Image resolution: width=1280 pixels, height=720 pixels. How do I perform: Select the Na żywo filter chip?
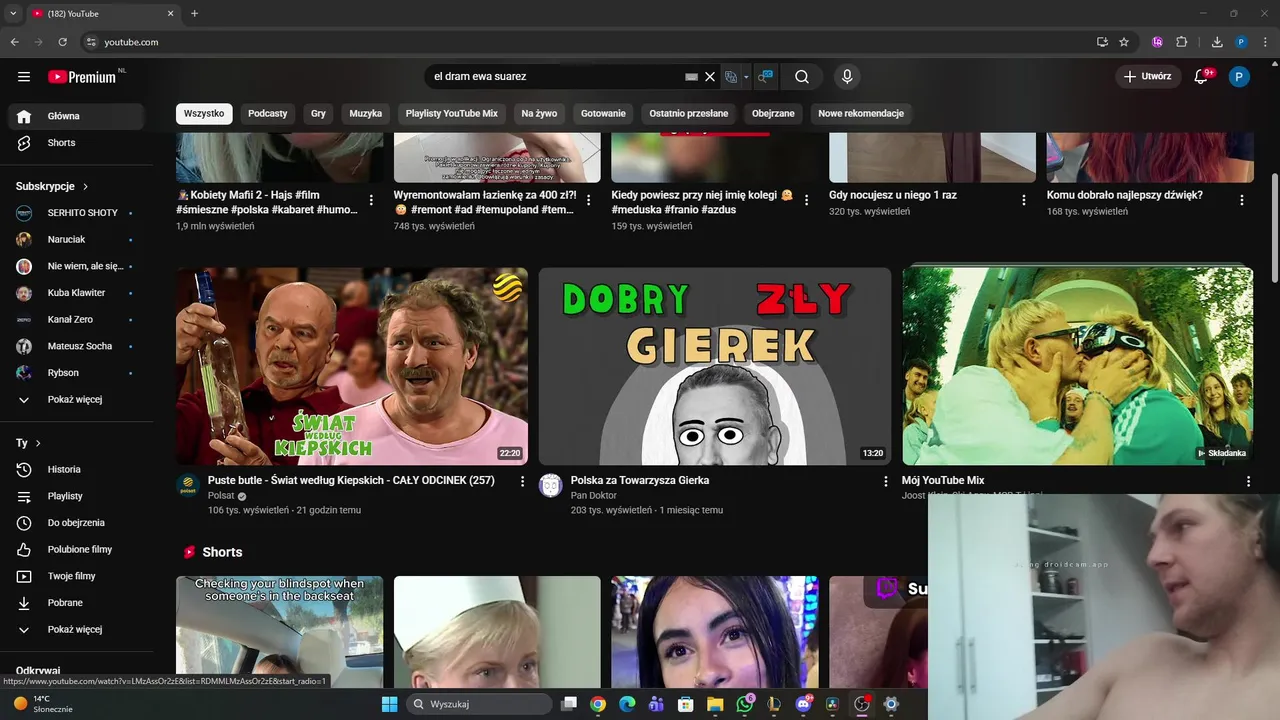(540, 113)
